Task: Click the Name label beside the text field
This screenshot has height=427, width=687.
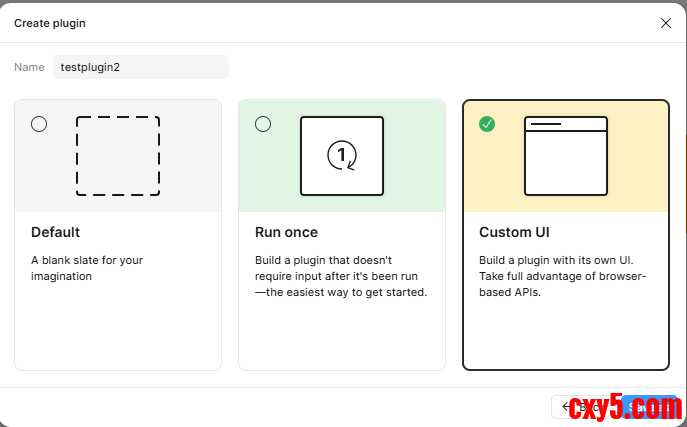Action: (x=29, y=67)
